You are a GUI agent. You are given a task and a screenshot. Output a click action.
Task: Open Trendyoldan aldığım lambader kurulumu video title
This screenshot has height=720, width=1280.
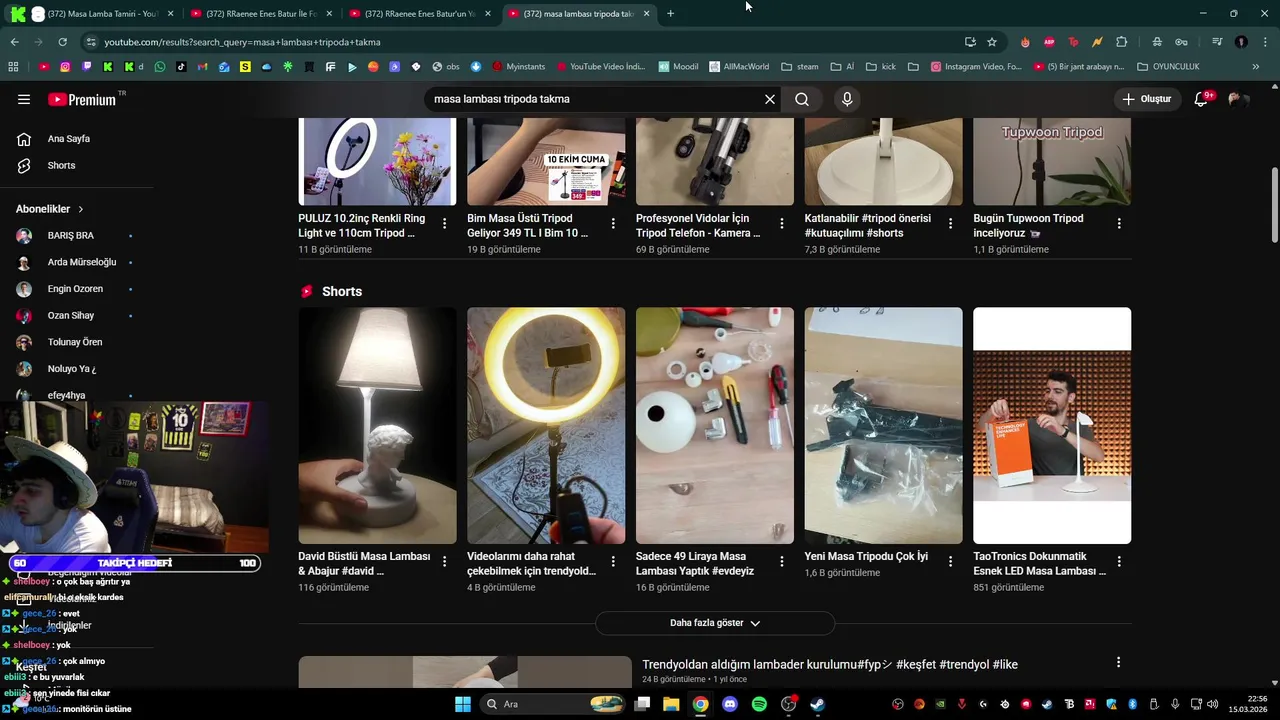tap(830, 665)
